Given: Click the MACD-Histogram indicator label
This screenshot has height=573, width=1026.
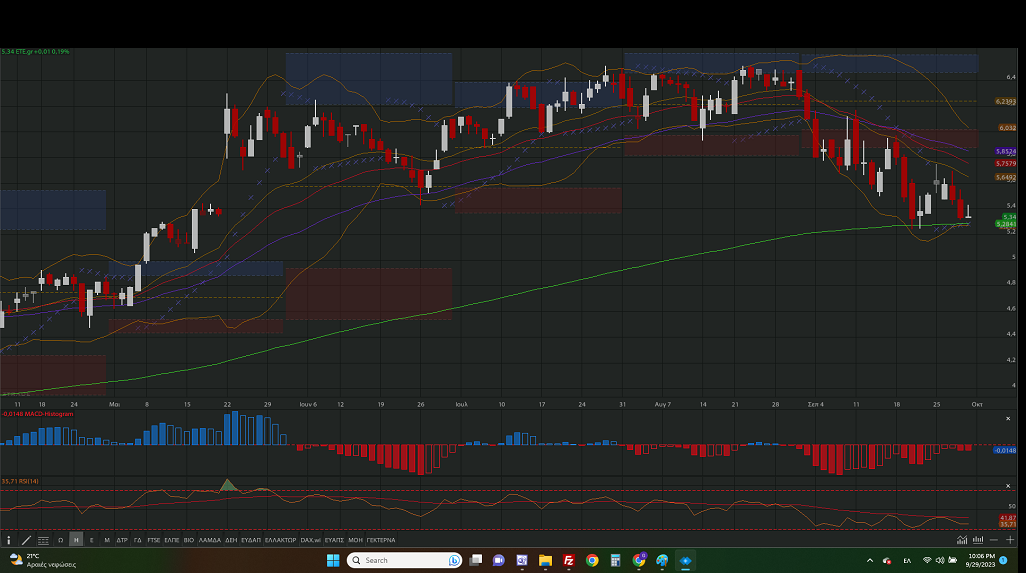Looking at the screenshot, I should click(37, 414).
